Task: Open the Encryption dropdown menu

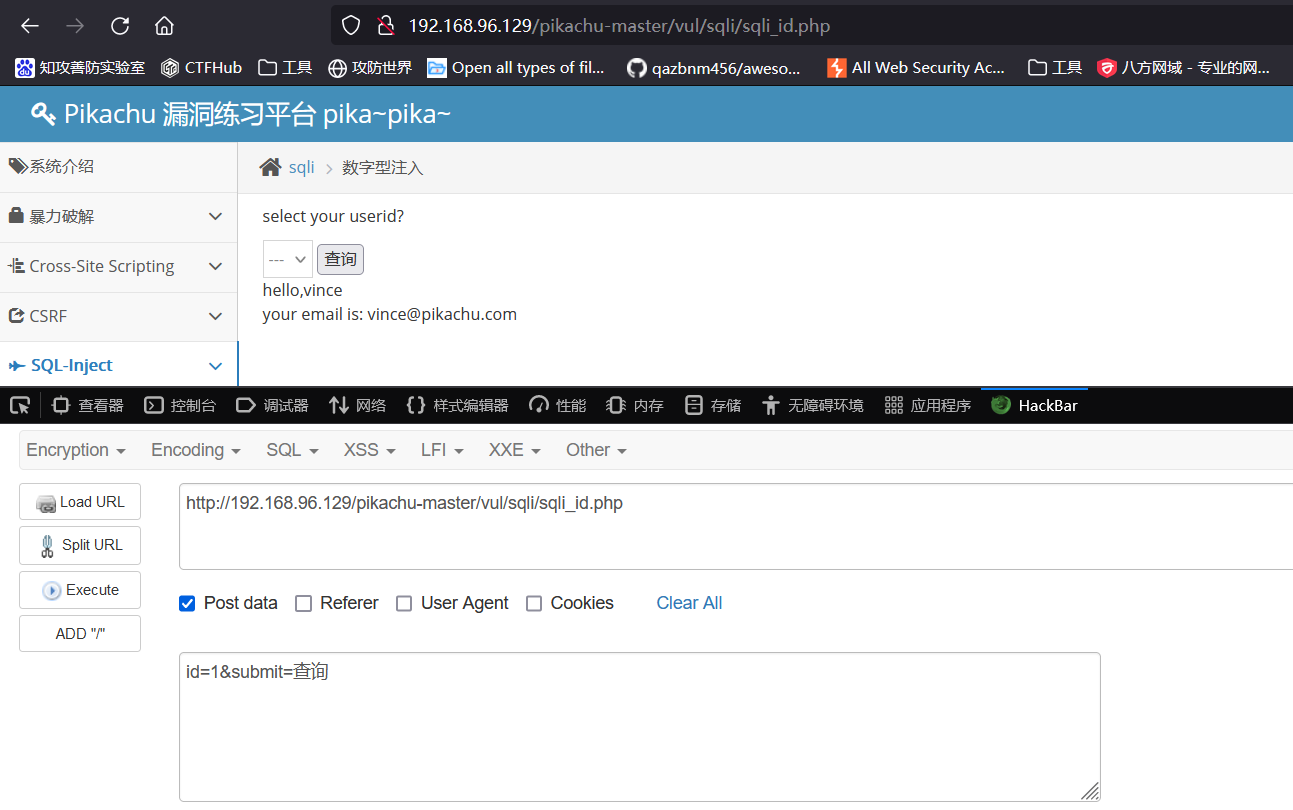Action: 76,450
